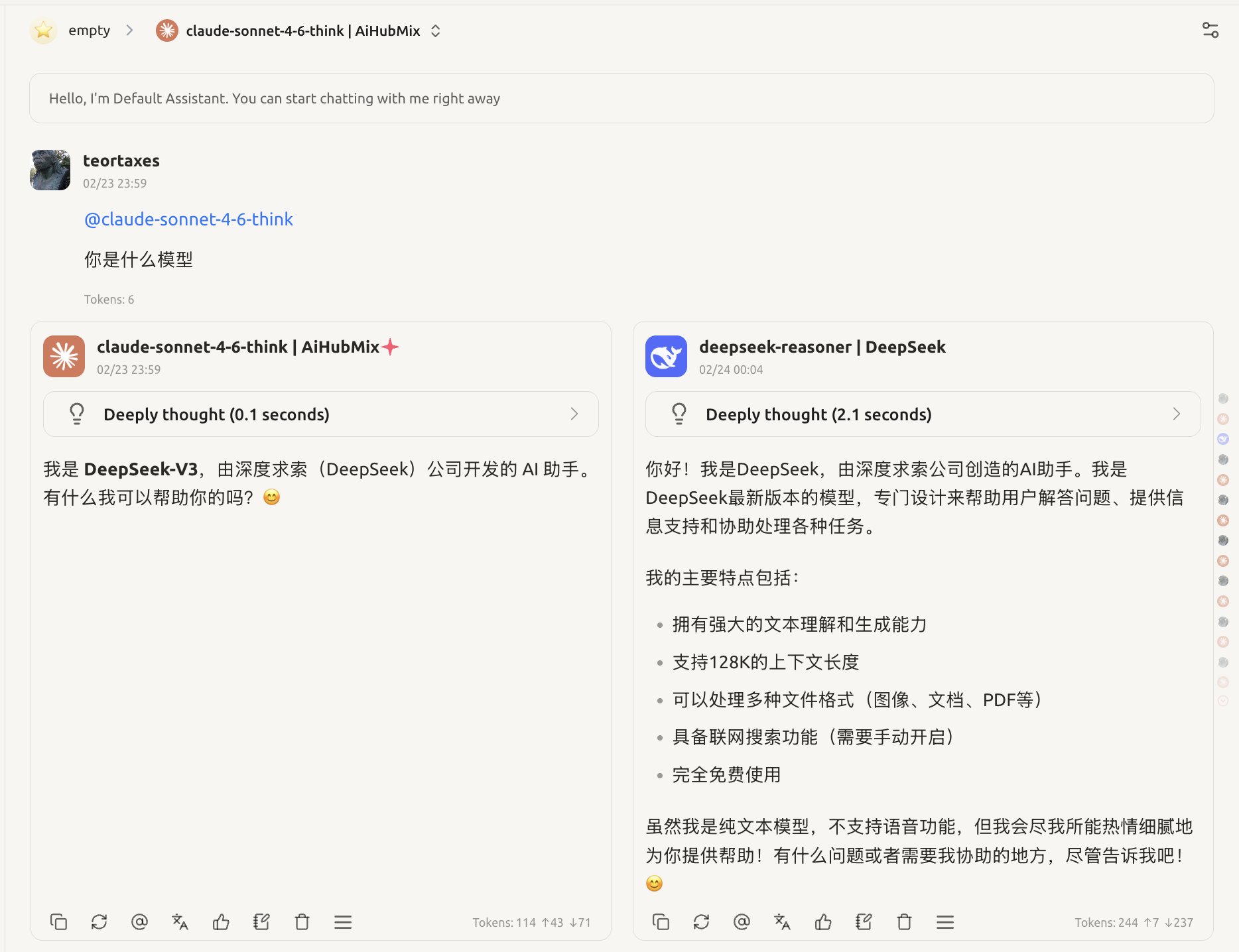
Task: Click the 你是什么模型 user message
Action: coord(139,259)
